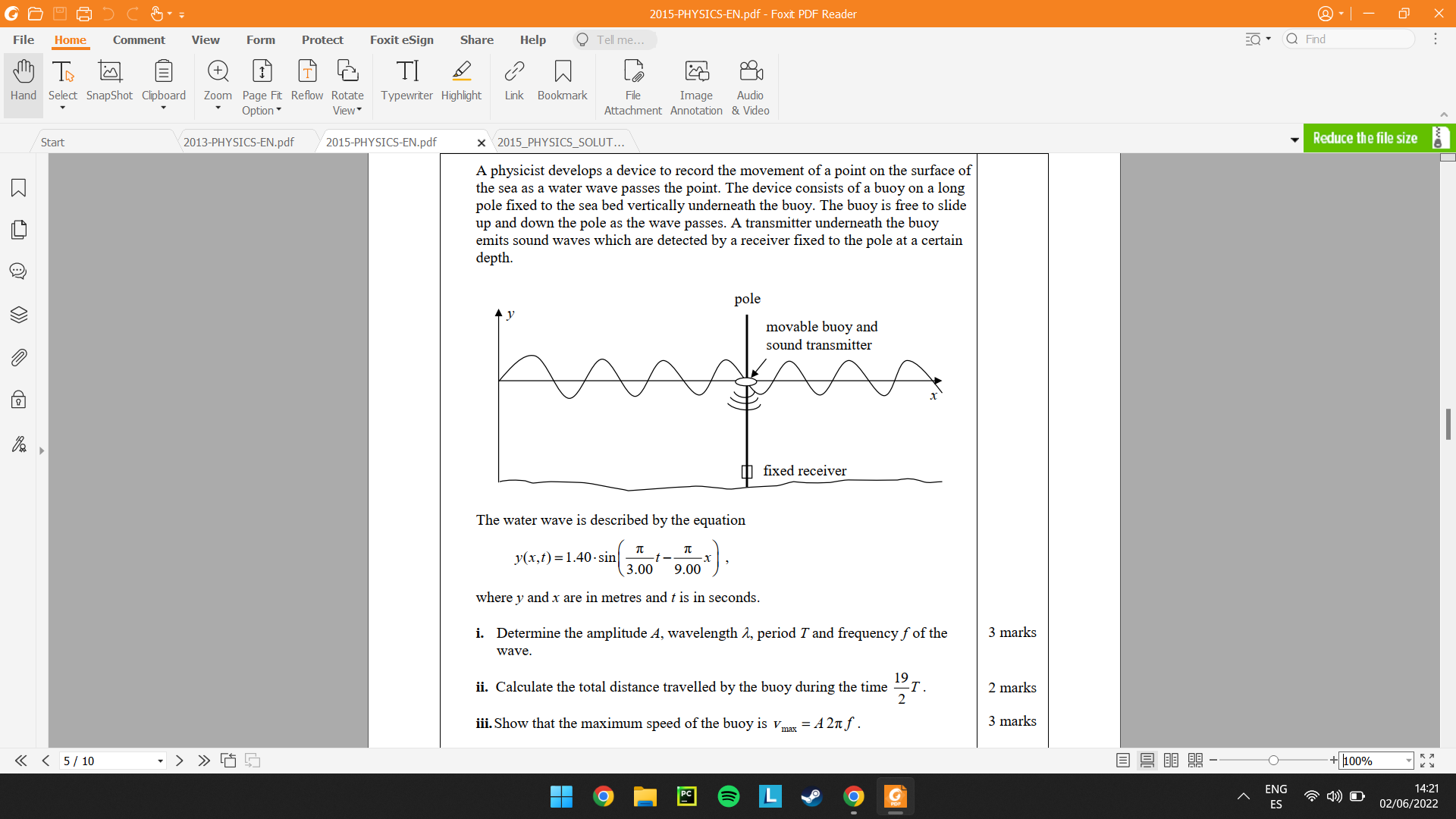Open the Typewriter tool

(x=406, y=82)
